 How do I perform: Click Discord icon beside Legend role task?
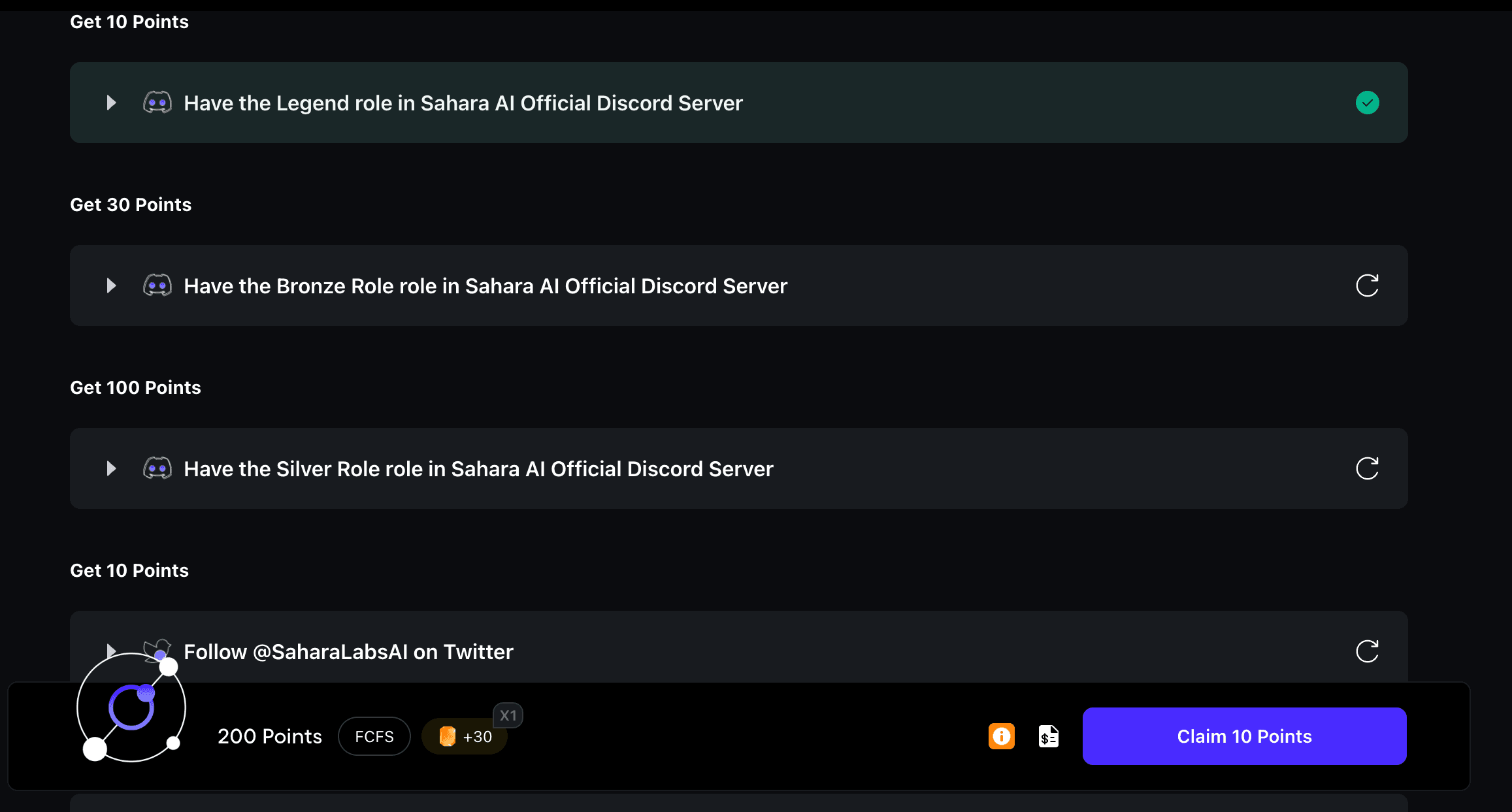(157, 103)
